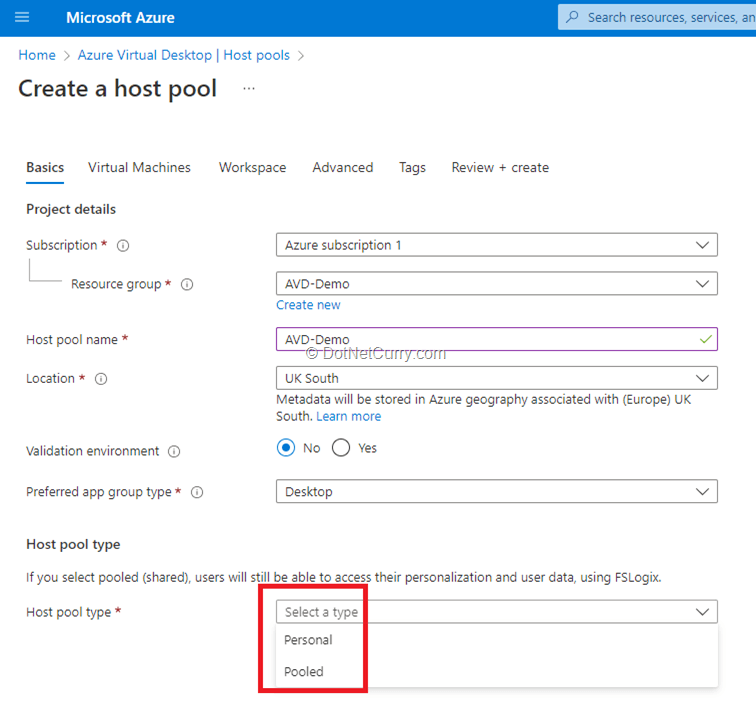Show info tooltip for Validation environment
756x708 pixels.
pos(174,451)
